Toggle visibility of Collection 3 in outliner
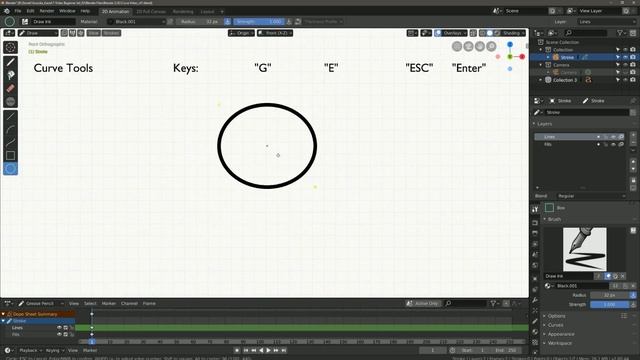The height and width of the screenshot is (360, 640). tap(625, 80)
